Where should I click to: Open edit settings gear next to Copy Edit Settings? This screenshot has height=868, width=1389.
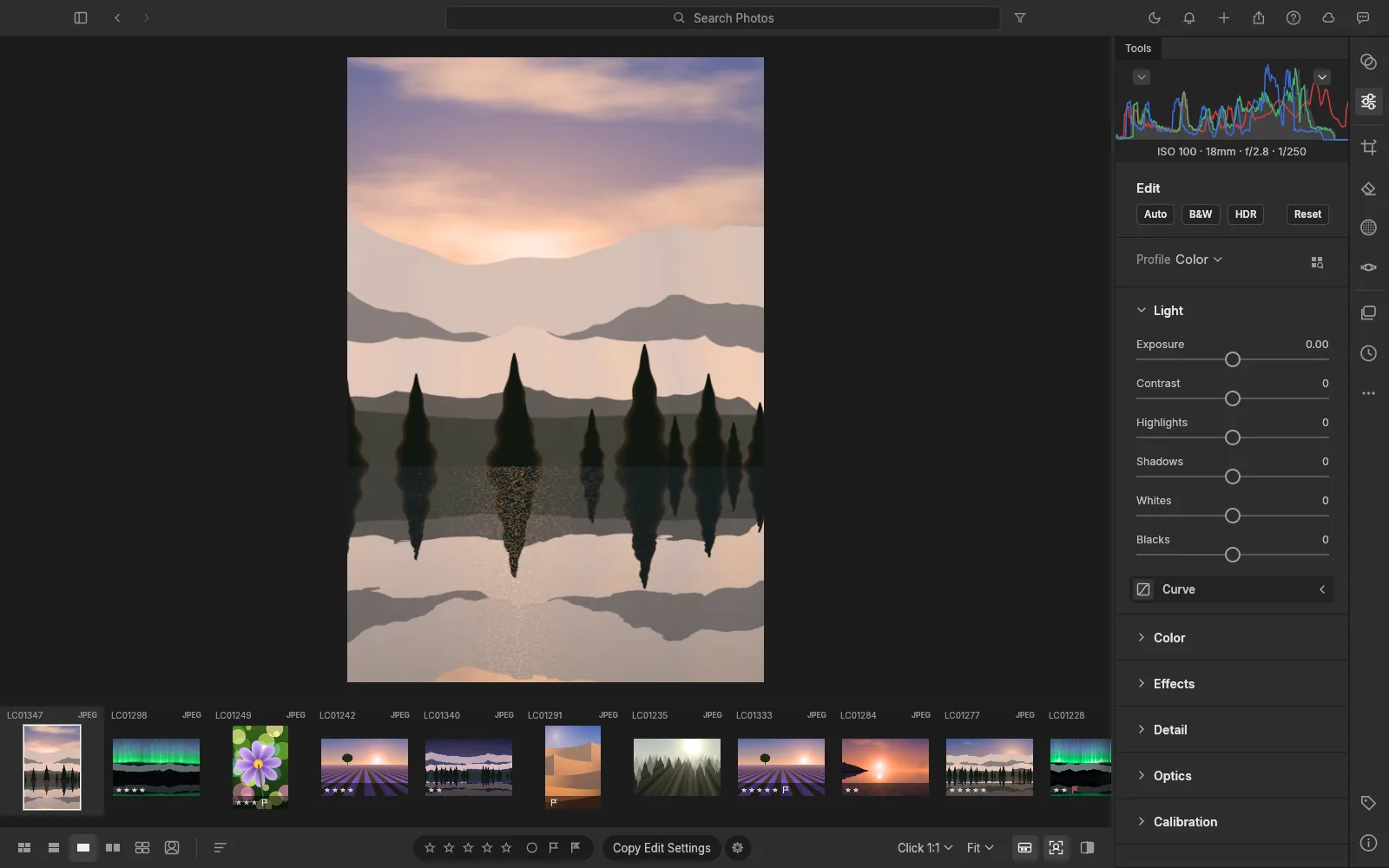(737, 848)
